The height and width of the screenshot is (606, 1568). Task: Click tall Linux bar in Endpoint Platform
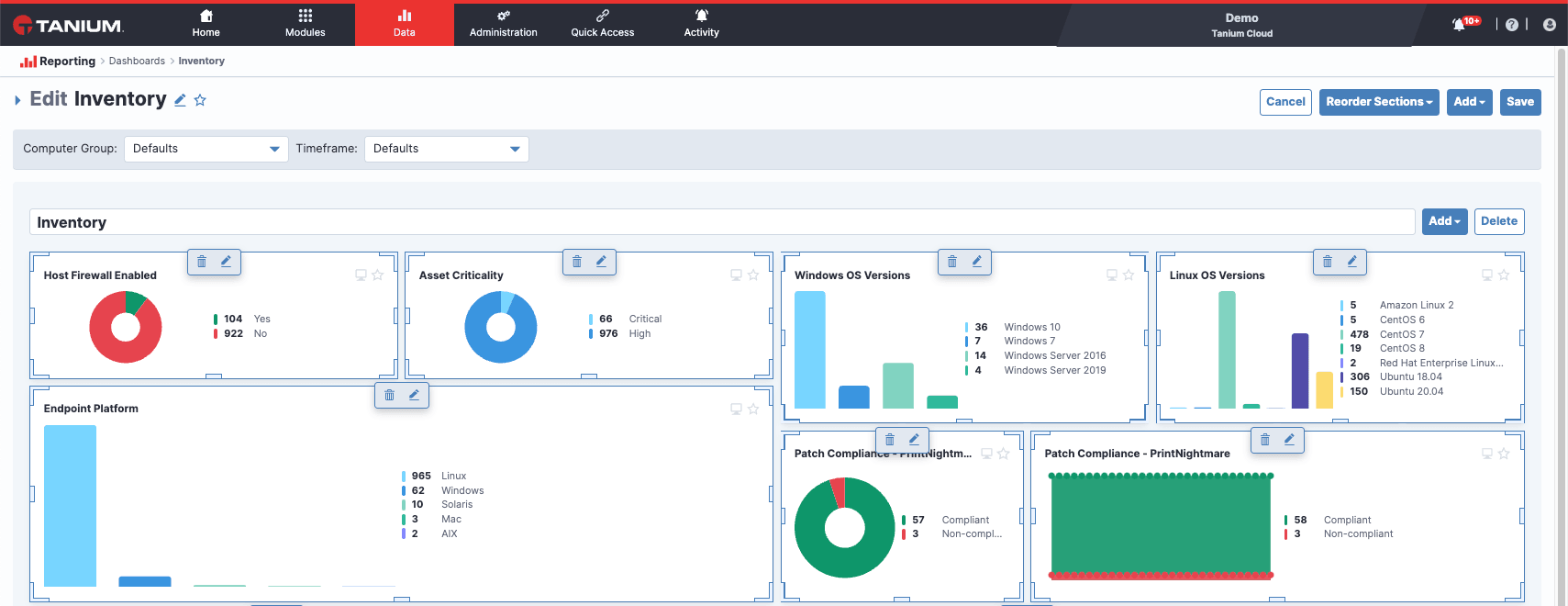click(x=70, y=506)
